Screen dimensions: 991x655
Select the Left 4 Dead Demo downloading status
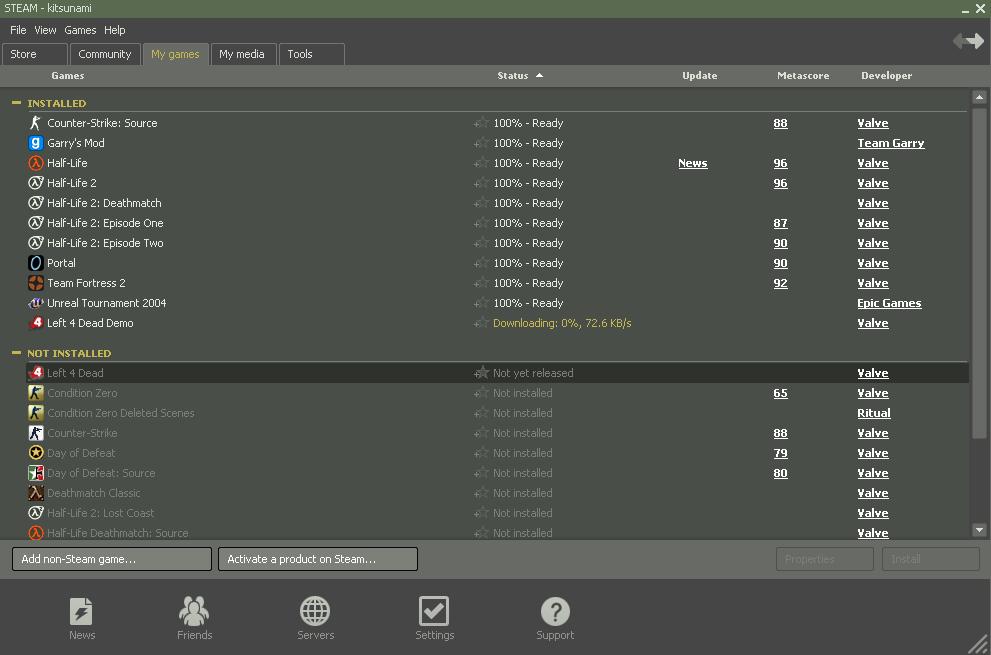coord(562,323)
